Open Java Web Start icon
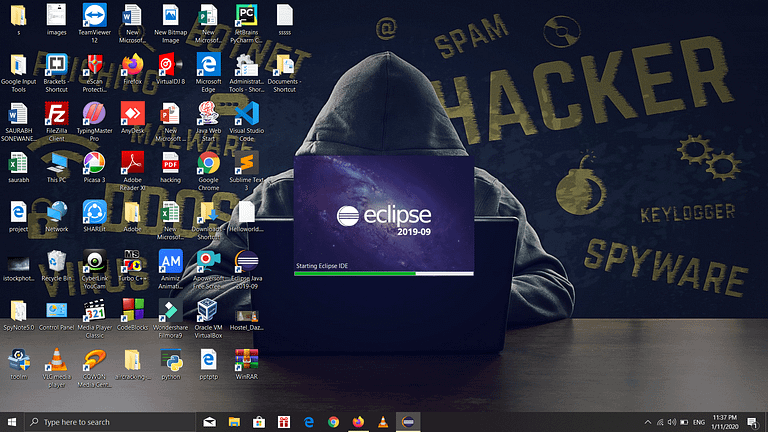The image size is (768, 432). point(209,121)
